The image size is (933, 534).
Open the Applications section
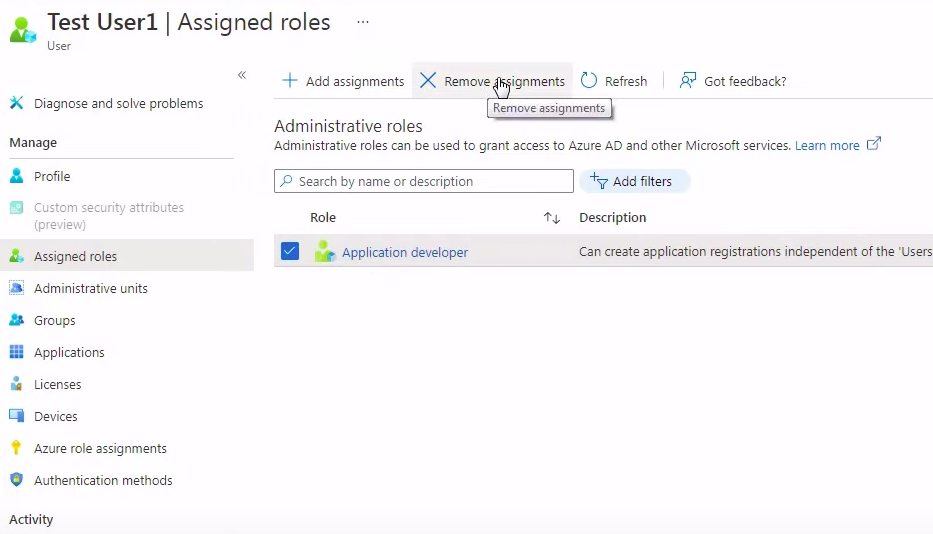click(69, 352)
